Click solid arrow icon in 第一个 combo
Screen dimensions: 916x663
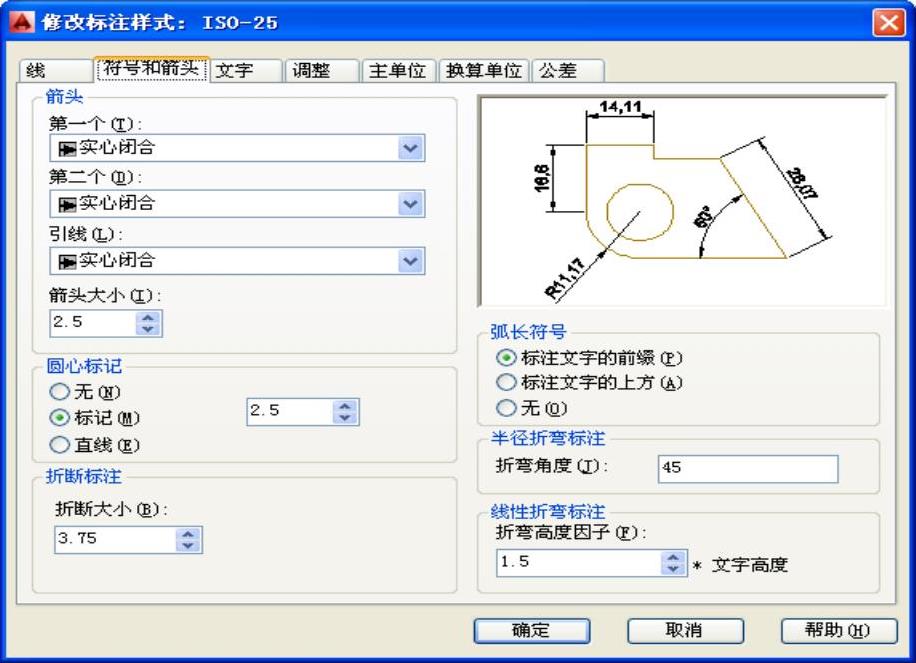click(x=67, y=149)
